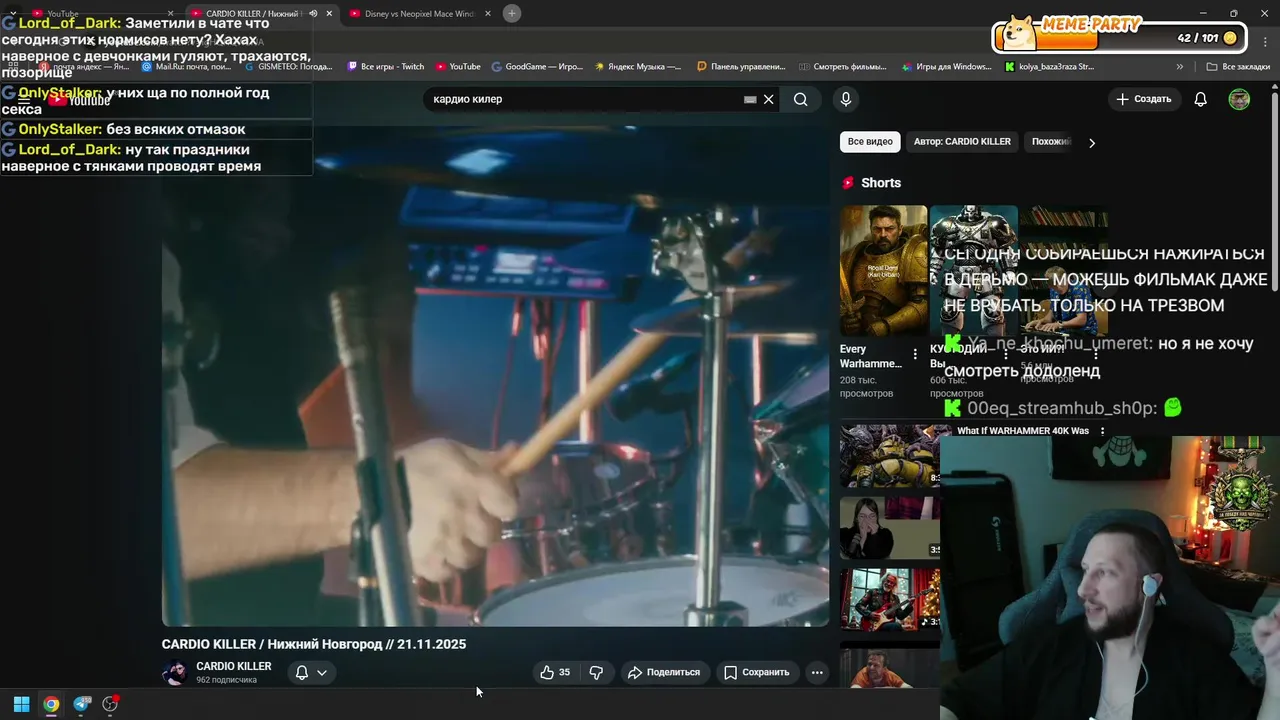This screenshot has width=1280, height=720.
Task: Open Telegram from the taskbar
Action: [82, 704]
